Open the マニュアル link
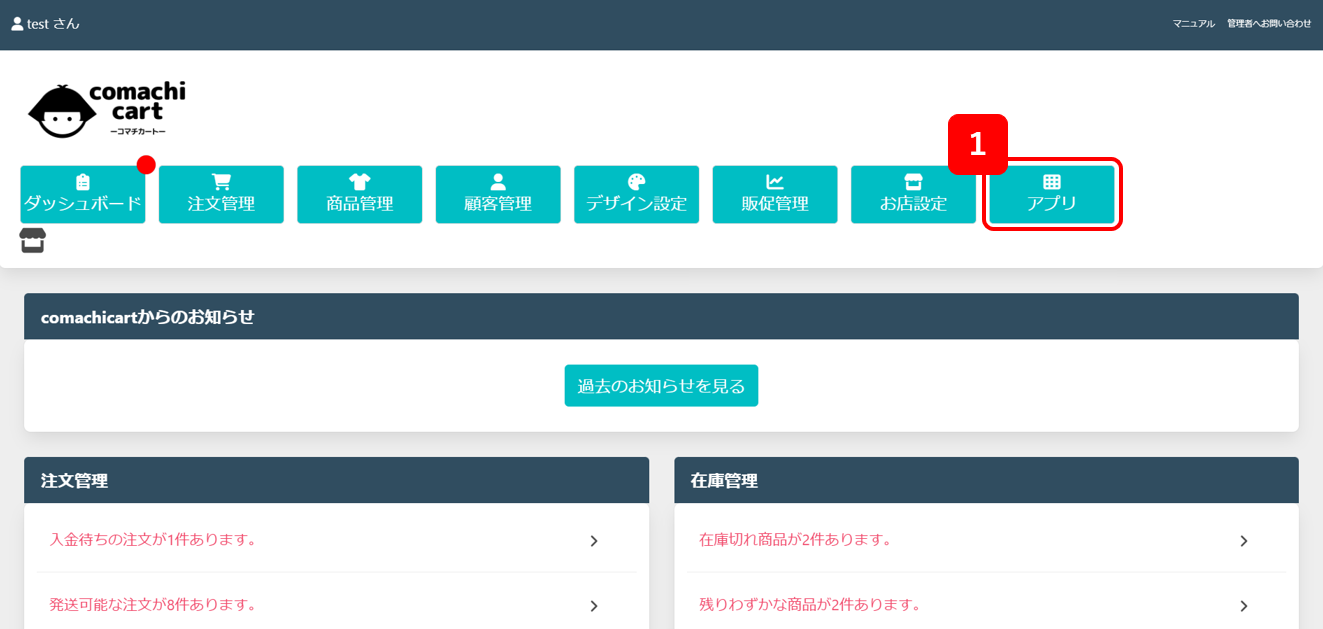The image size is (1323, 629). pos(1194,24)
